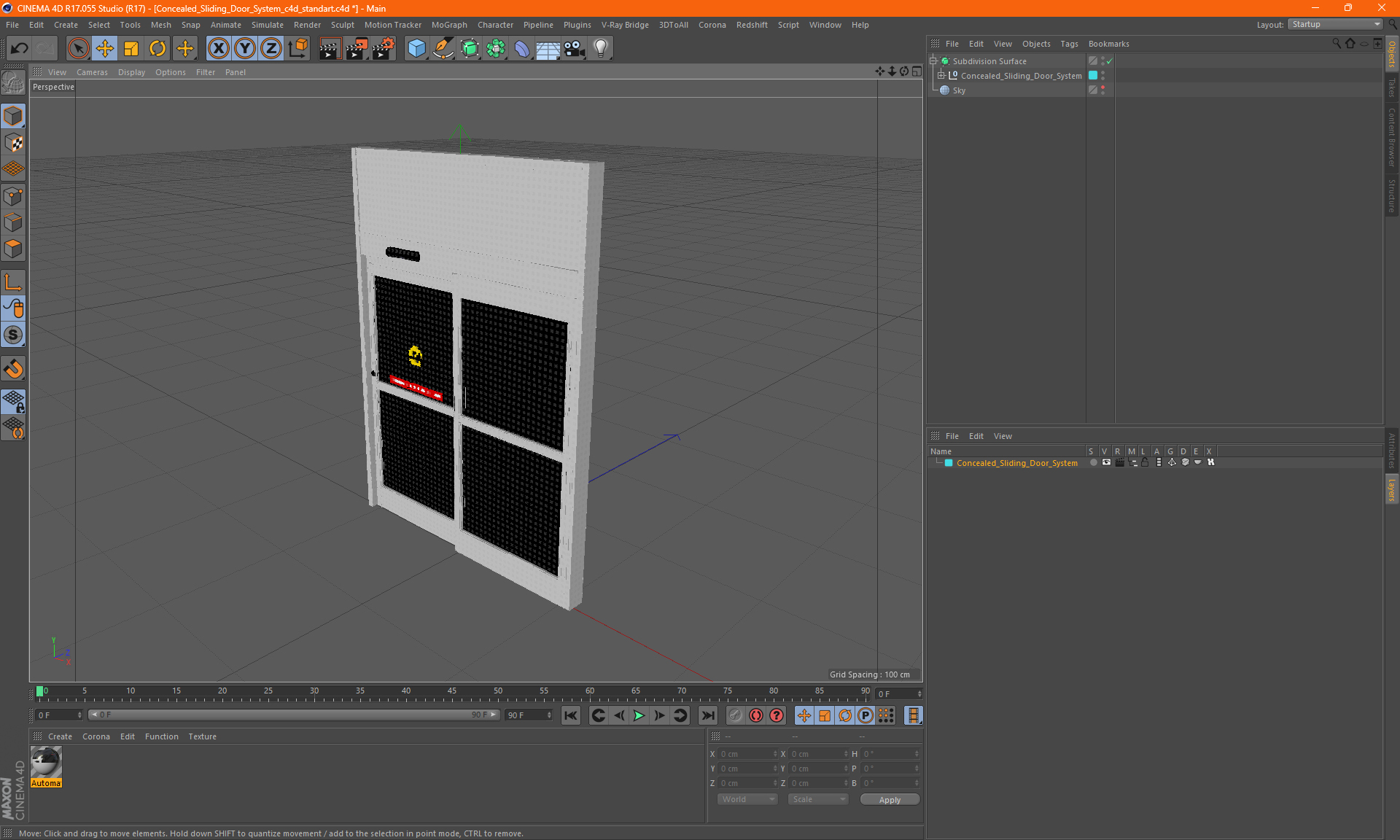The width and height of the screenshot is (1400, 840).
Task: Play animation forward
Action: (639, 715)
